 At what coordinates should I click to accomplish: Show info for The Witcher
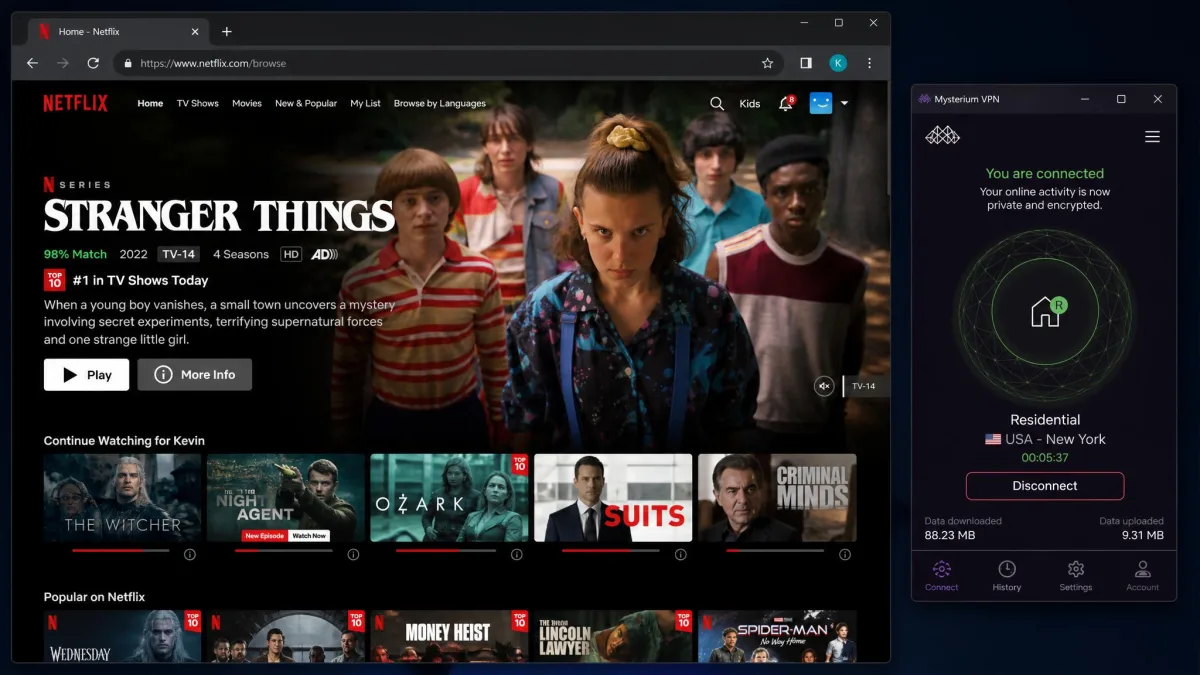coord(190,554)
